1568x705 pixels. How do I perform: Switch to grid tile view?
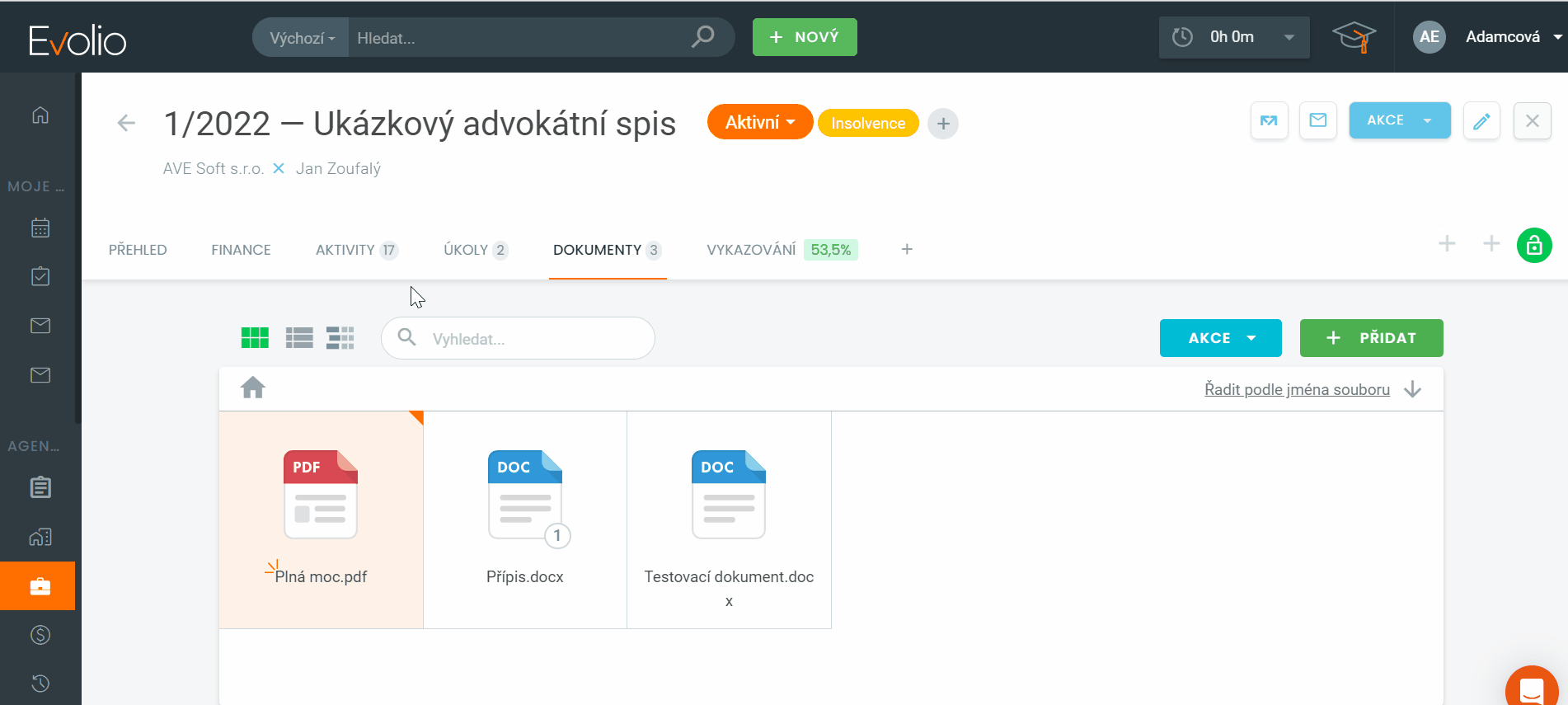tap(255, 338)
